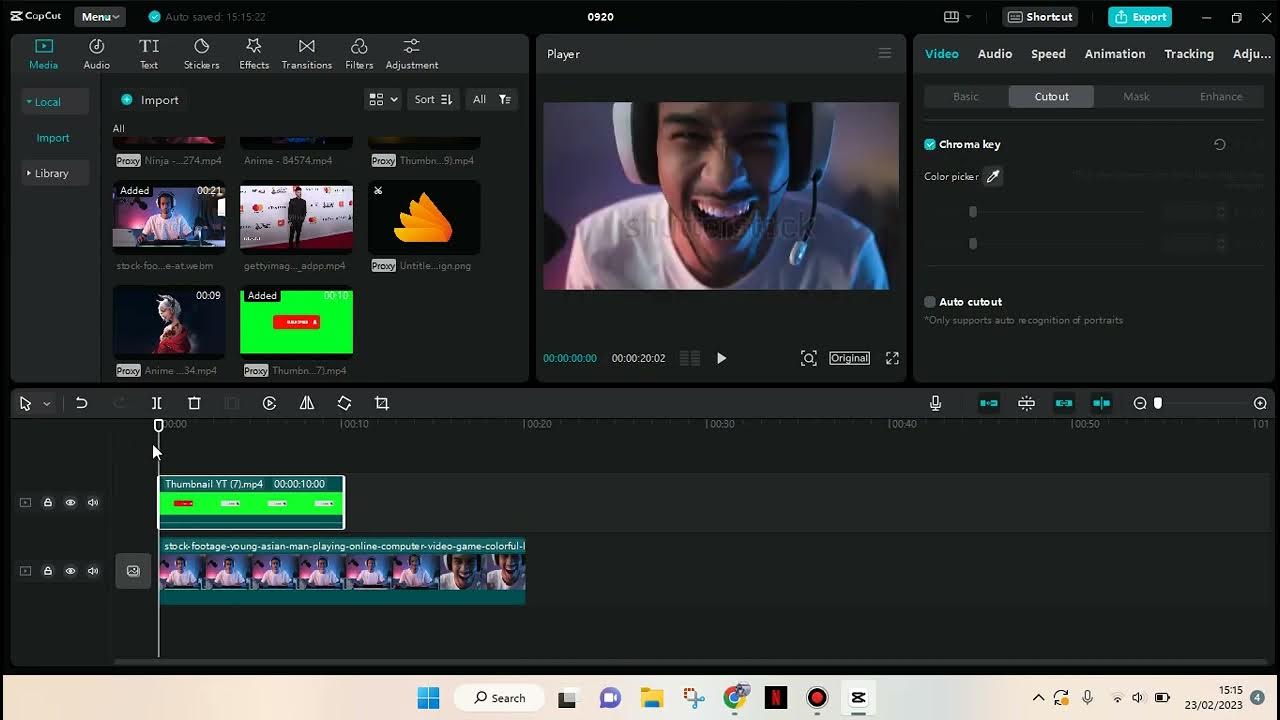The width and height of the screenshot is (1280, 720).
Task: Click the Reverse playback icon
Action: tap(269, 403)
